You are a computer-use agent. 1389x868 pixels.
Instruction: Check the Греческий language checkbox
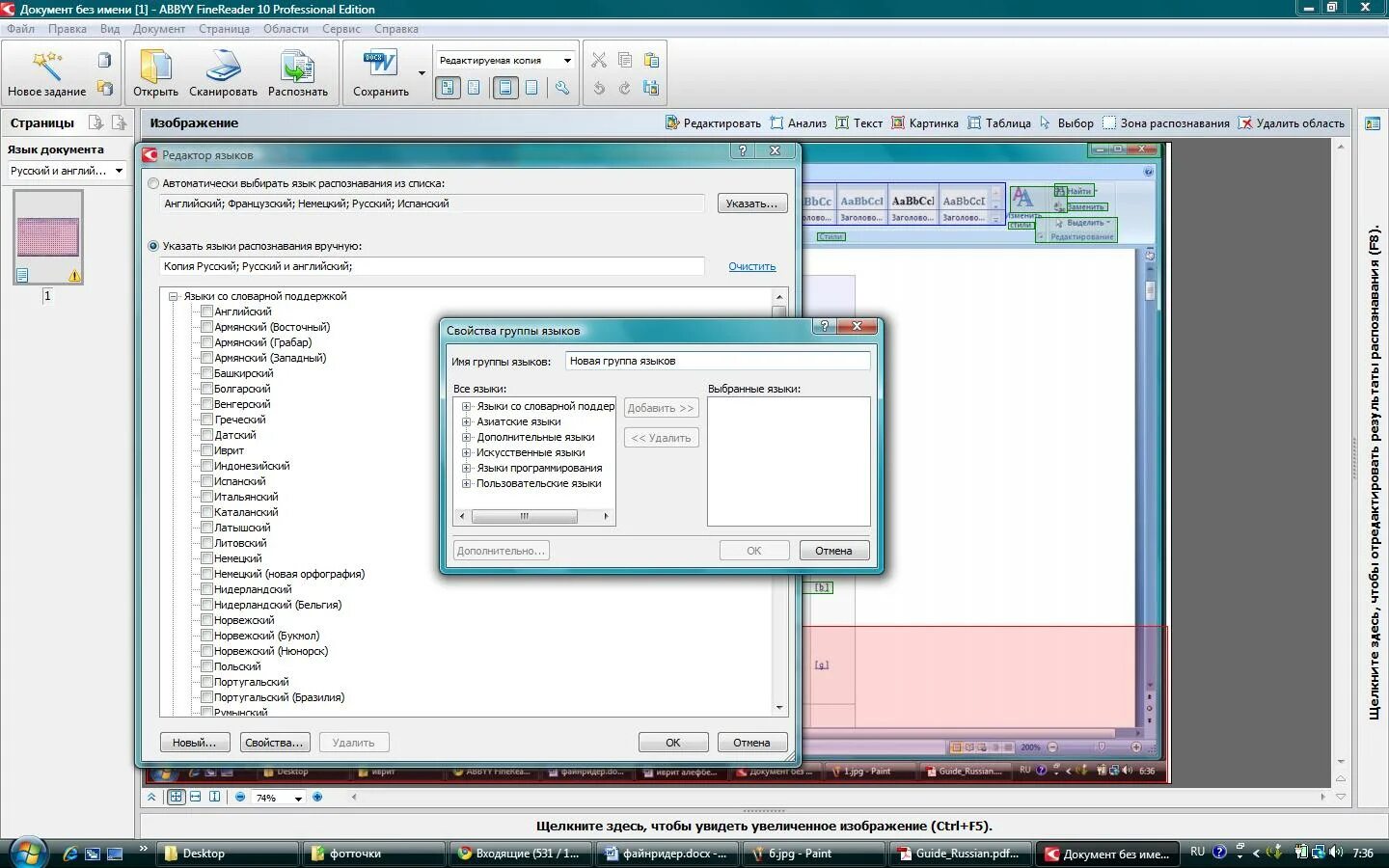[x=206, y=420]
